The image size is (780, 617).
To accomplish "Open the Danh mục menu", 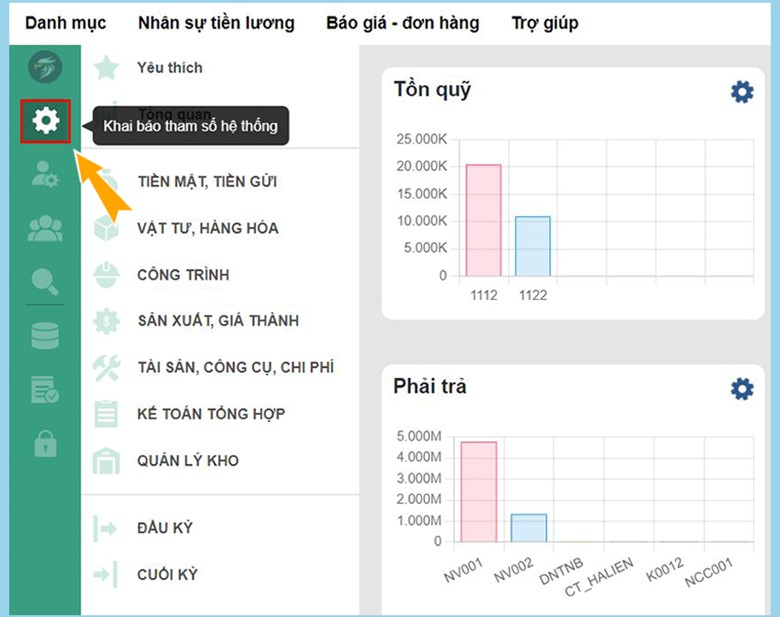I will click(x=65, y=22).
